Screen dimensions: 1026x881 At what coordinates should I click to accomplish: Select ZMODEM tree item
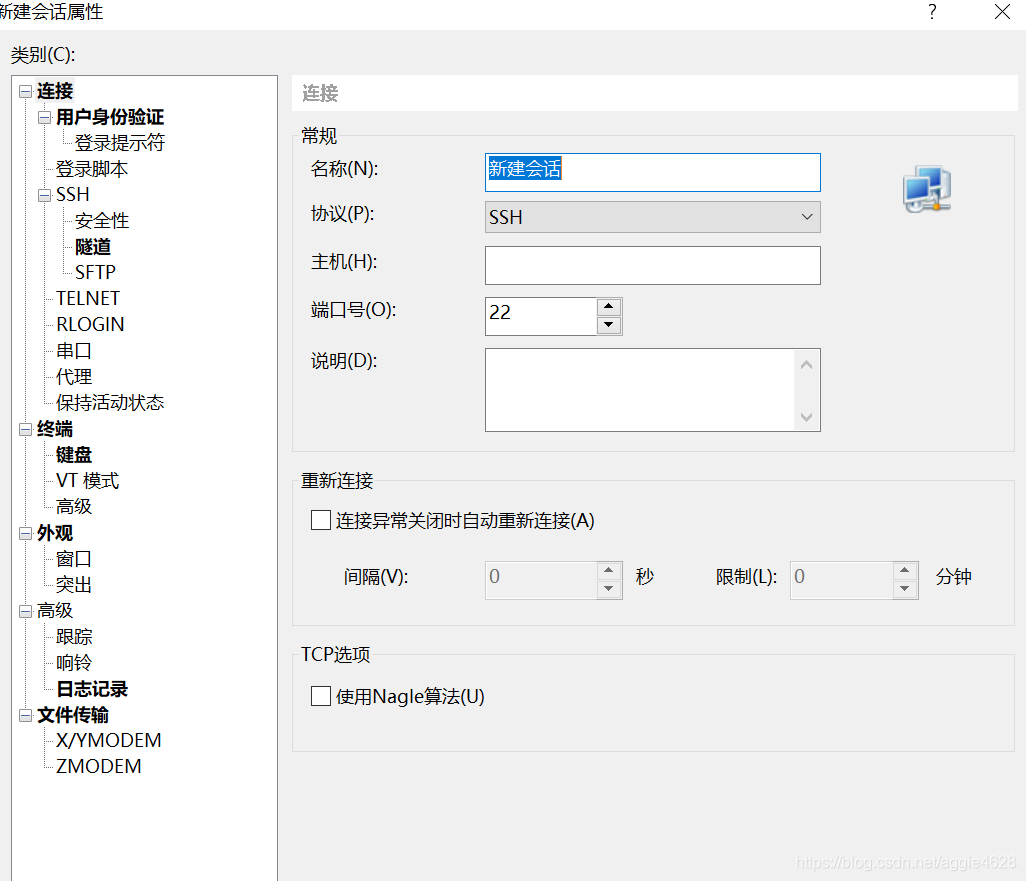pyautogui.click(x=98, y=766)
